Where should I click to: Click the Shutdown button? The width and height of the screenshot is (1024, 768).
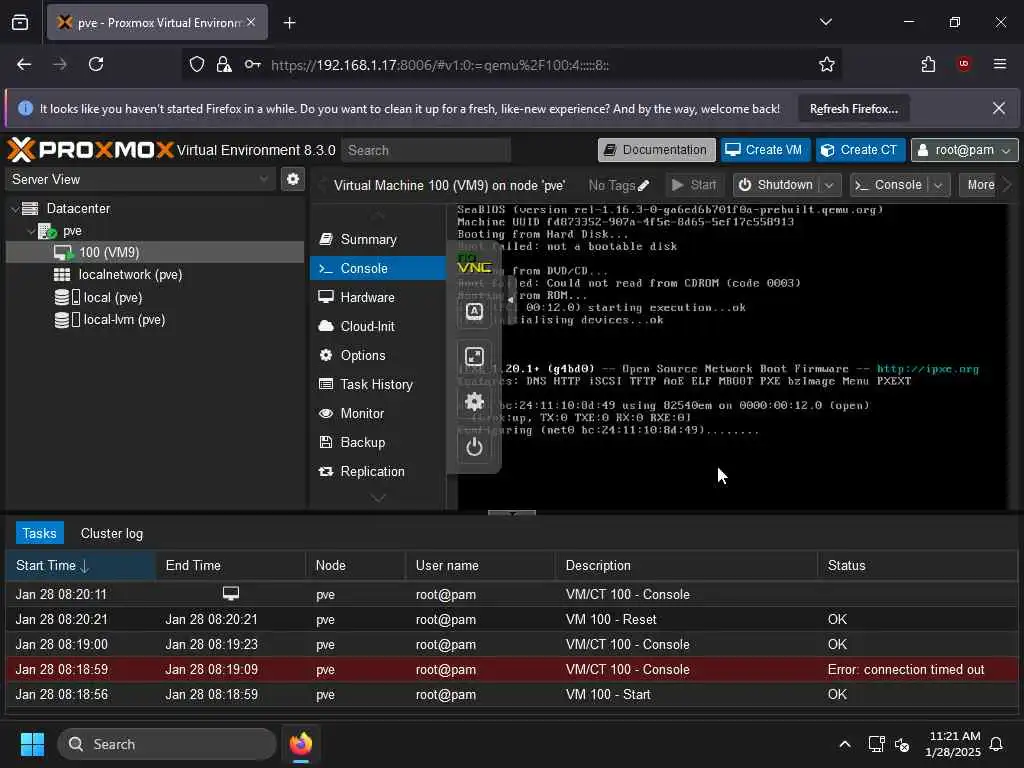tap(776, 185)
